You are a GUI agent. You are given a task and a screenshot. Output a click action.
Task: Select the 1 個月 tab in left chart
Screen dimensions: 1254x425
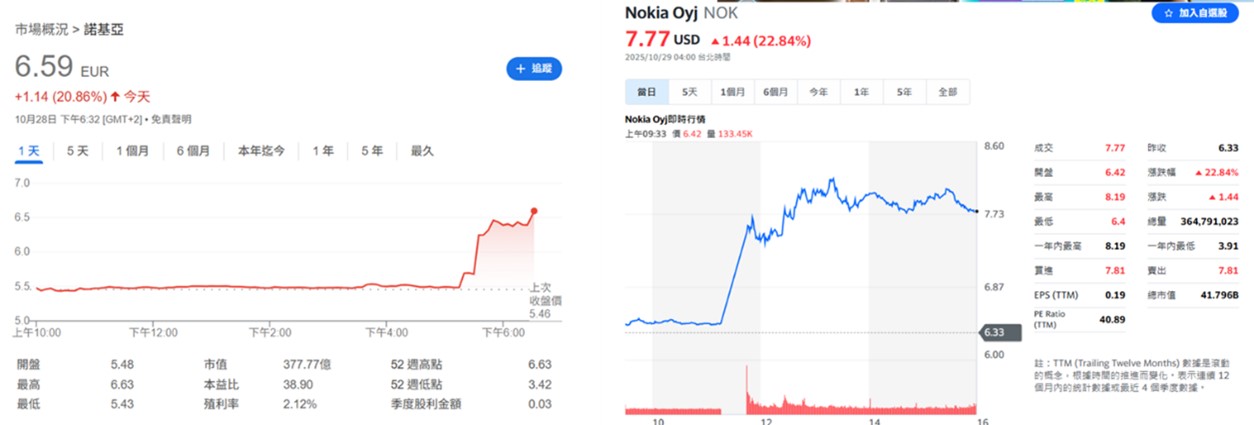pos(133,151)
